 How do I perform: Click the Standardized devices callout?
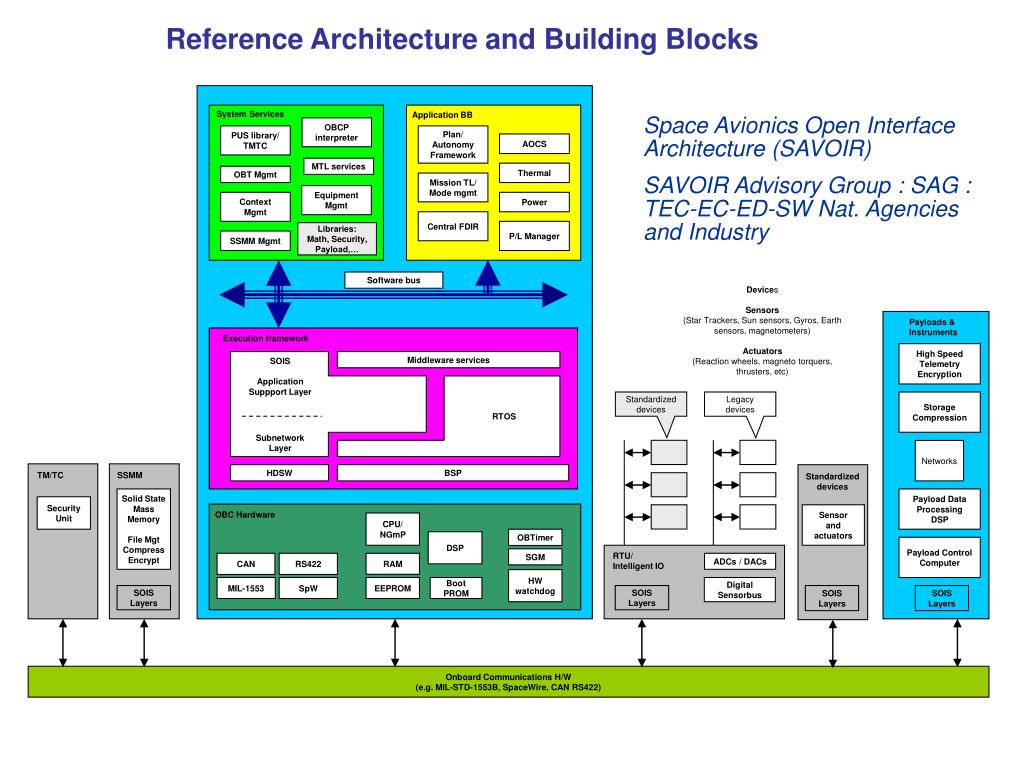(x=651, y=404)
